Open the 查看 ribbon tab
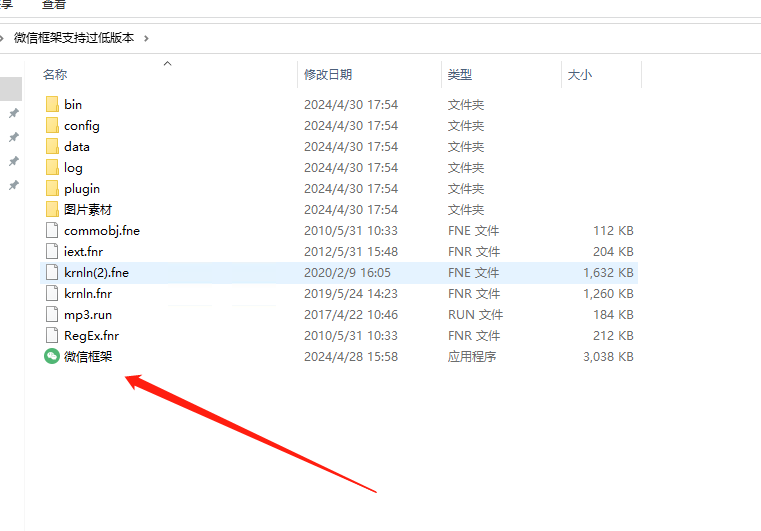The width and height of the screenshot is (761, 531). [x=54, y=5]
